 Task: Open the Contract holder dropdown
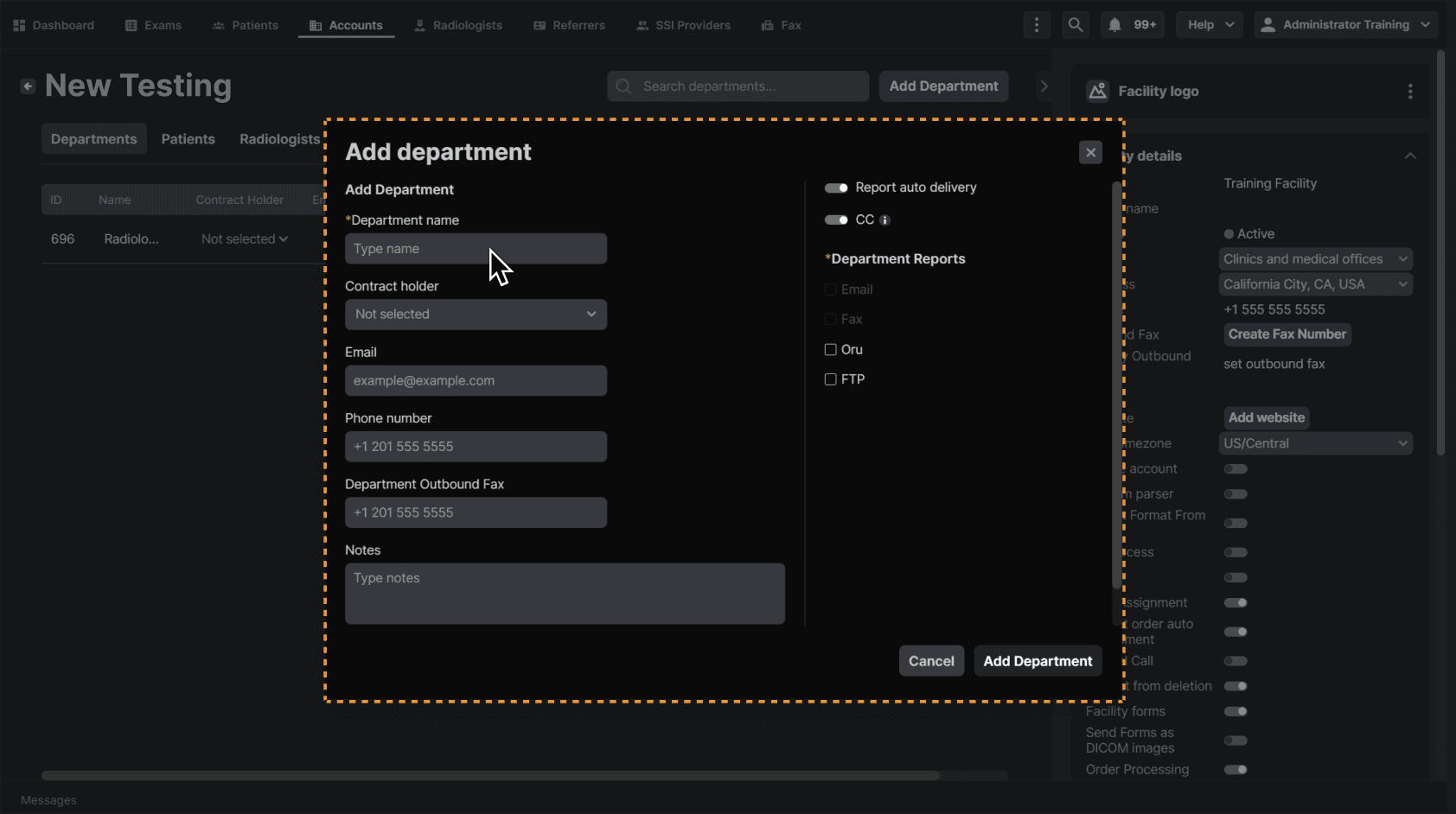pyautogui.click(x=476, y=315)
